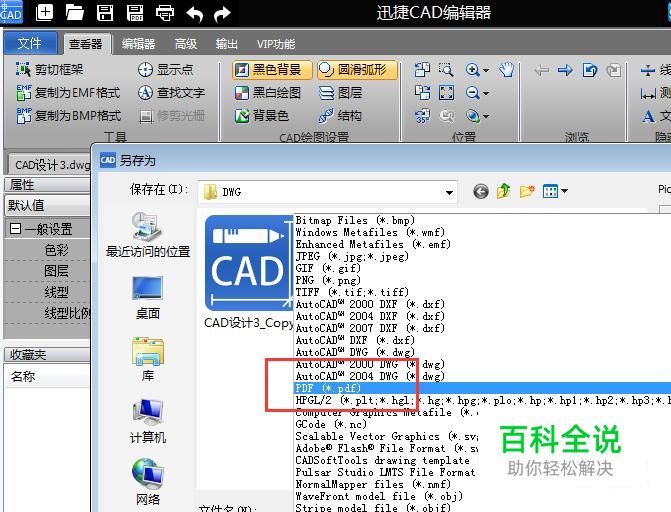This screenshot has width=671, height=512.
Task: Click the 背景色 button
Action: tap(262, 116)
